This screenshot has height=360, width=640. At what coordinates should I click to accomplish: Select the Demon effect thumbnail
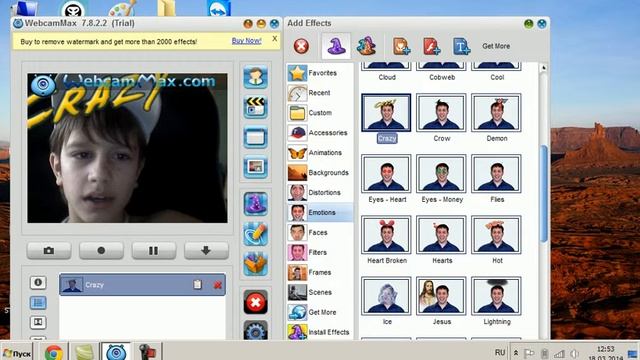[x=496, y=113]
